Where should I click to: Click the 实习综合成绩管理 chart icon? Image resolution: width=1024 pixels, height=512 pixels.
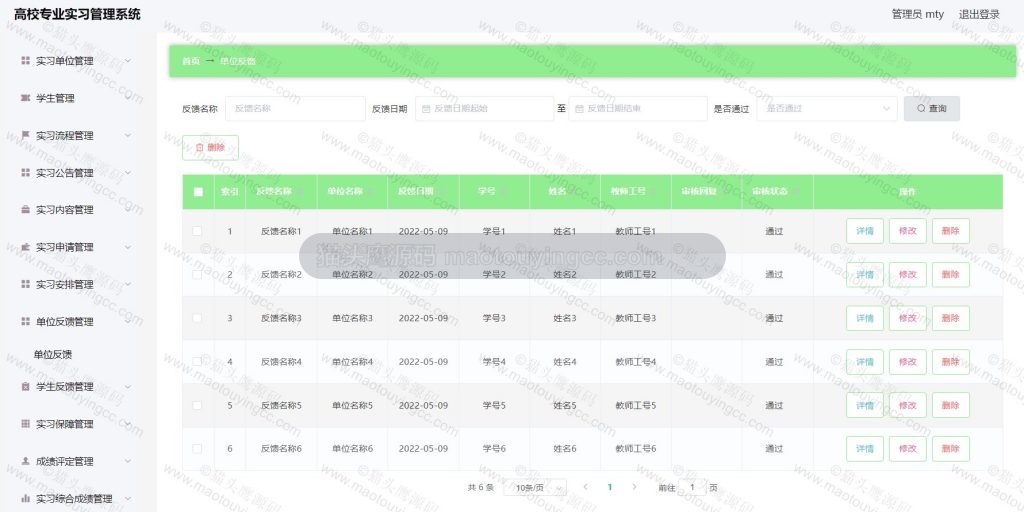[x=25, y=498]
